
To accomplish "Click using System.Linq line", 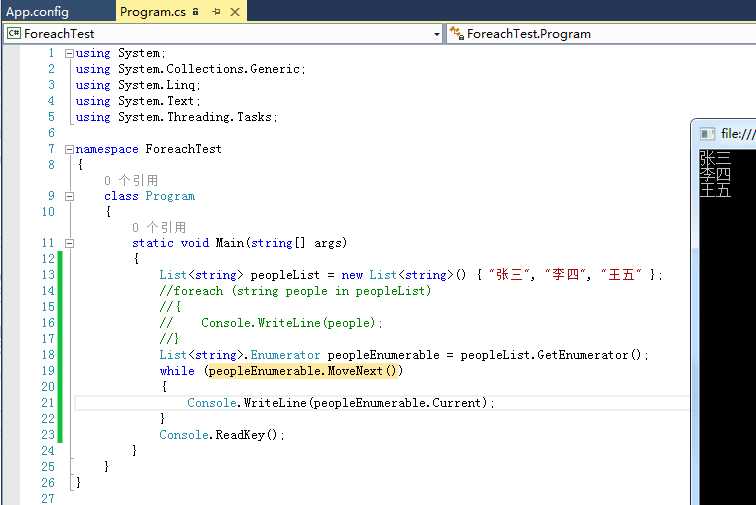I will (x=138, y=85).
